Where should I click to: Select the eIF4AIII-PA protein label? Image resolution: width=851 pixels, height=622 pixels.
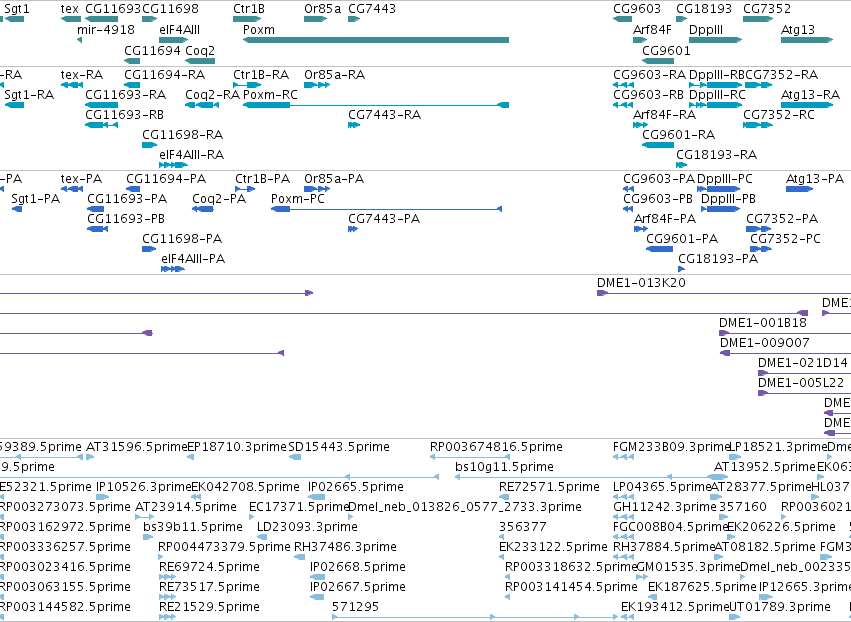[x=193, y=259]
